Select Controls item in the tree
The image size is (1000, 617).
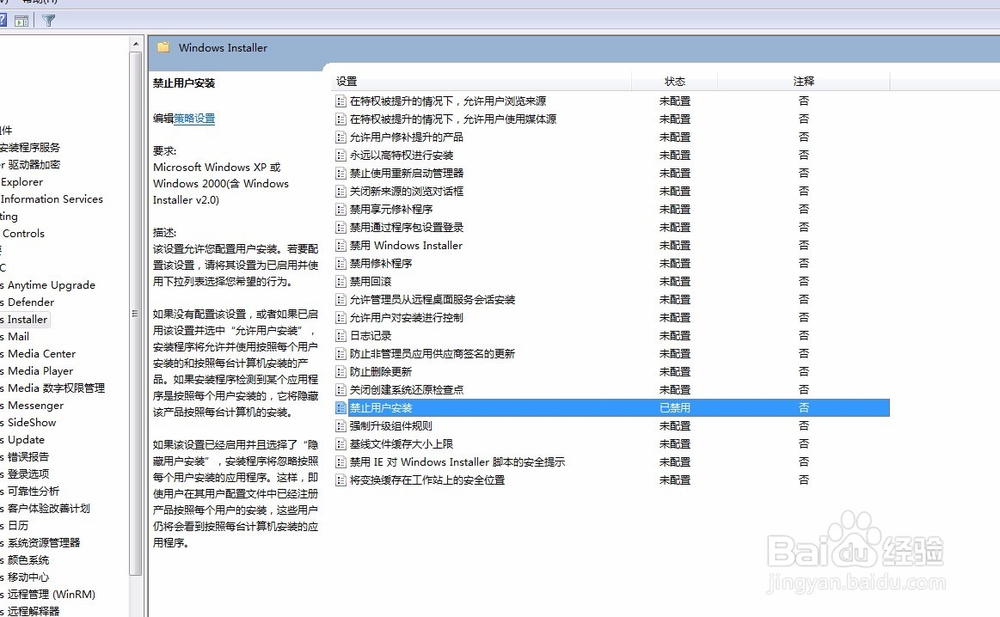23,234
